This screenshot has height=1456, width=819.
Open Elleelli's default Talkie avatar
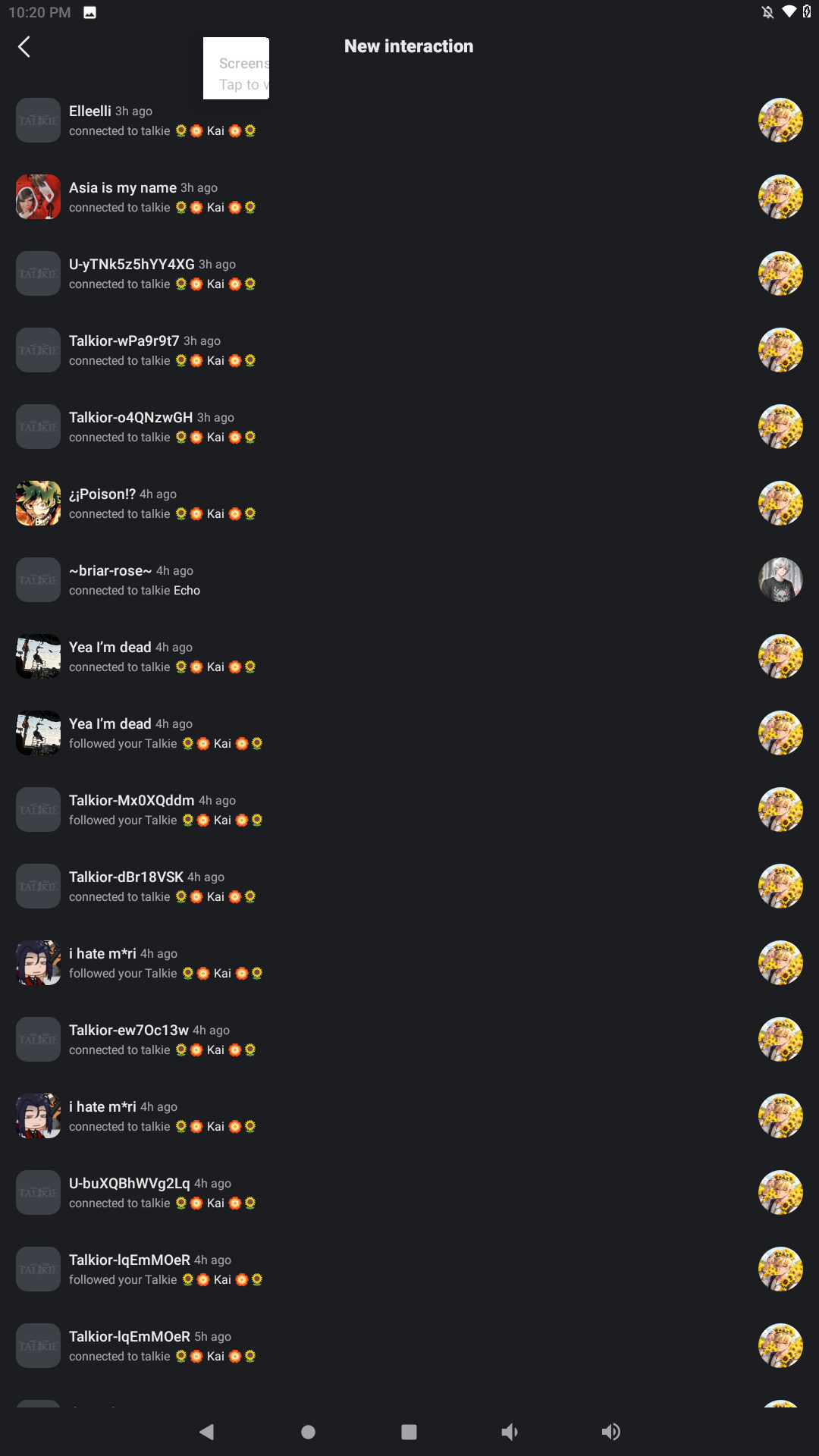tap(38, 121)
